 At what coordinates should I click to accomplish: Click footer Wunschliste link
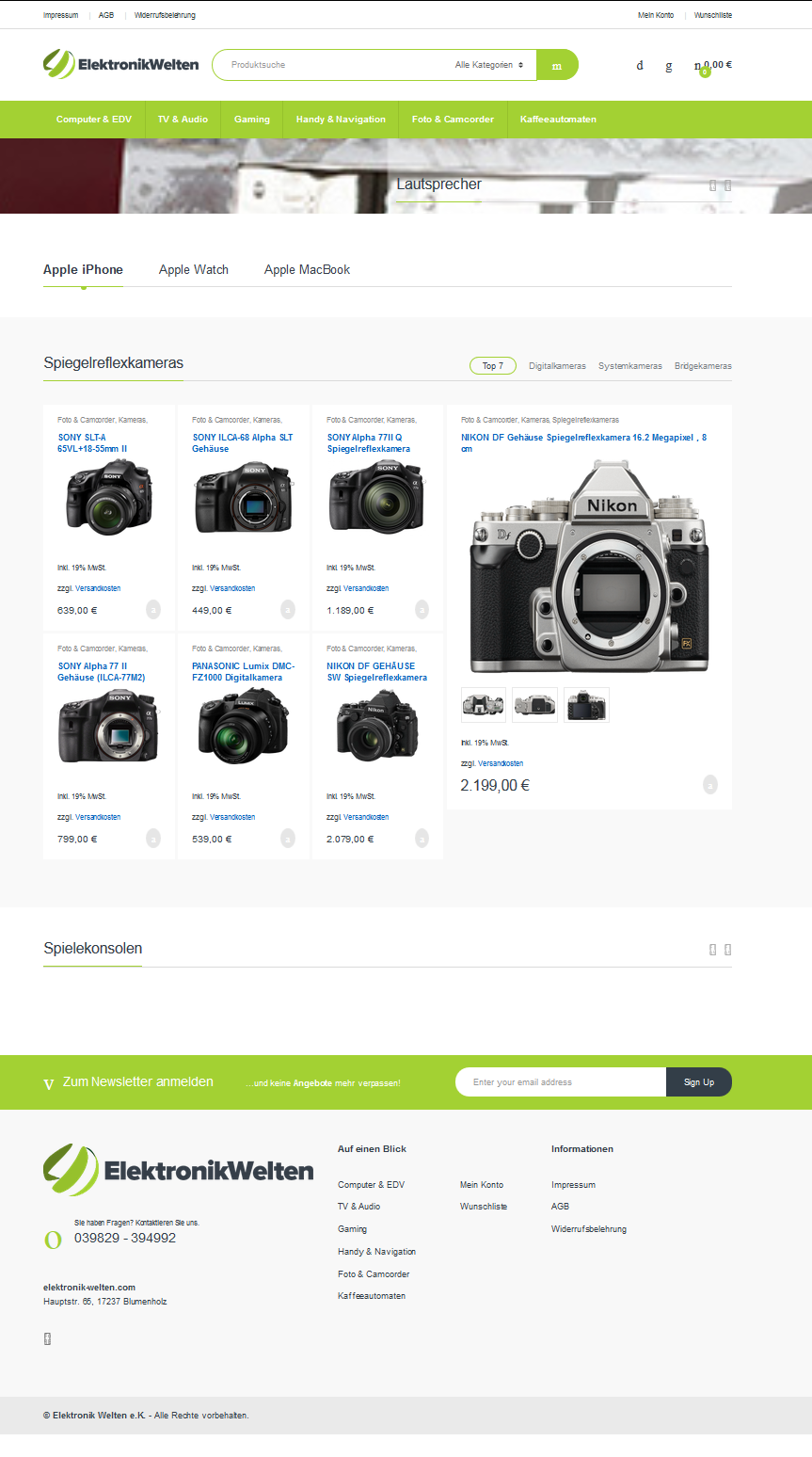coord(484,1207)
